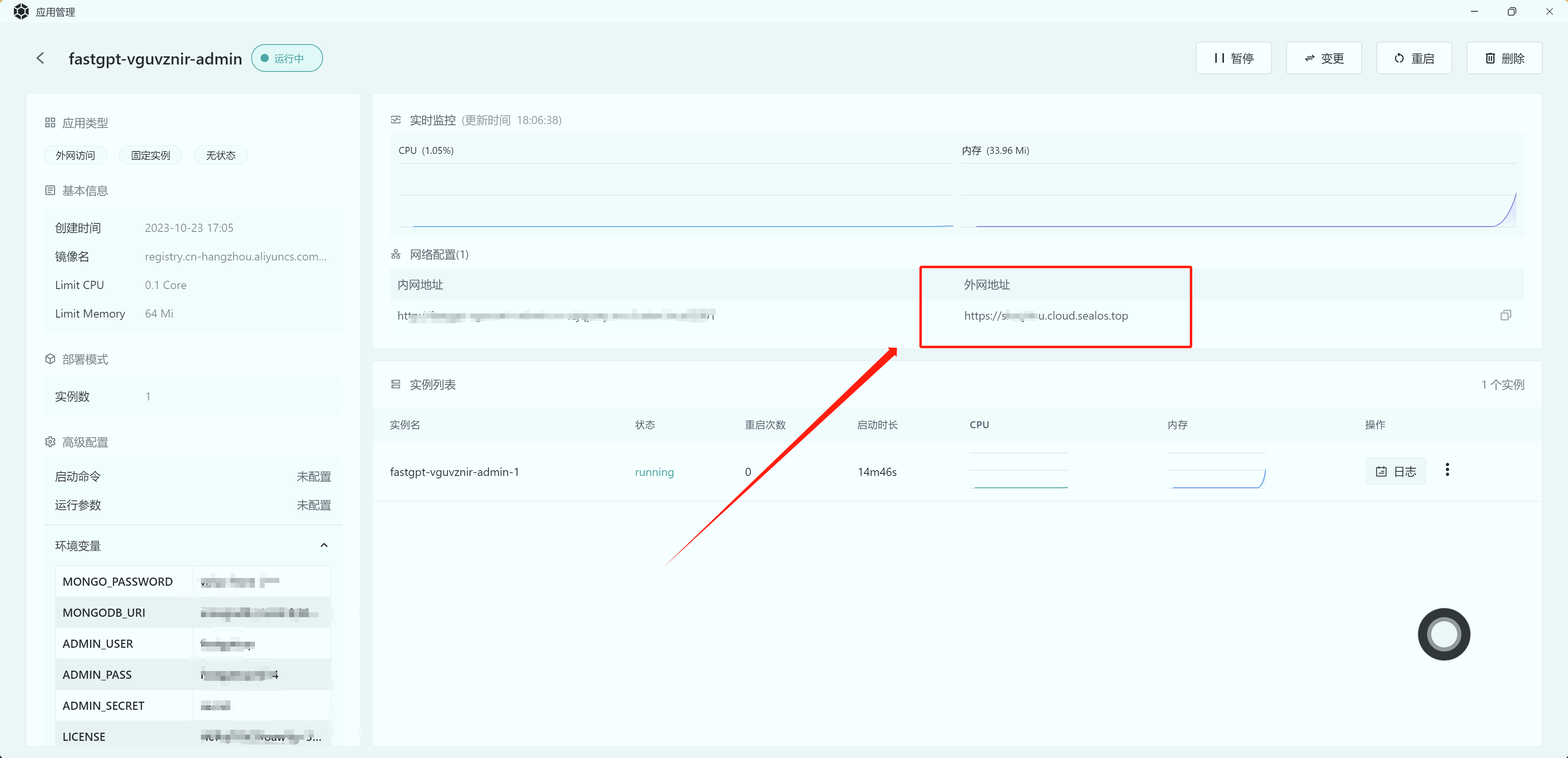Click the back arrow next to app name
Image resolution: width=1568 pixels, height=758 pixels.
tap(40, 58)
